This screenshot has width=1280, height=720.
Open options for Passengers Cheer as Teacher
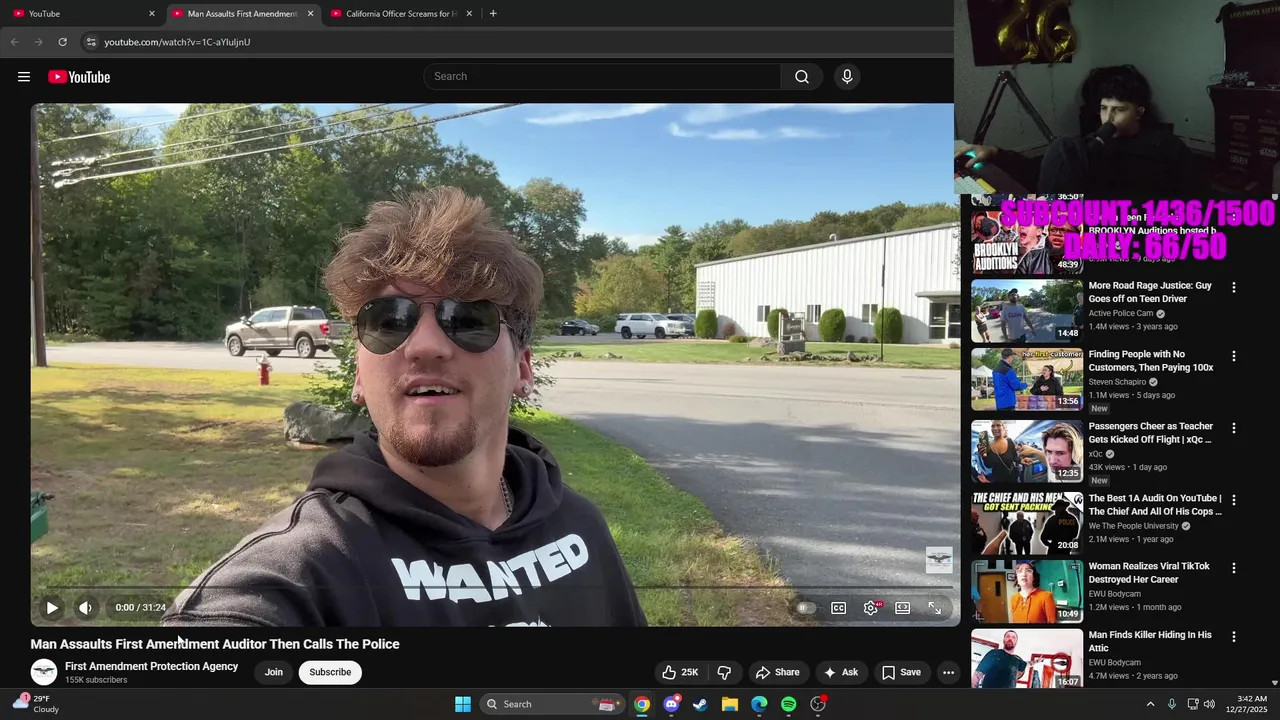click(1234, 428)
